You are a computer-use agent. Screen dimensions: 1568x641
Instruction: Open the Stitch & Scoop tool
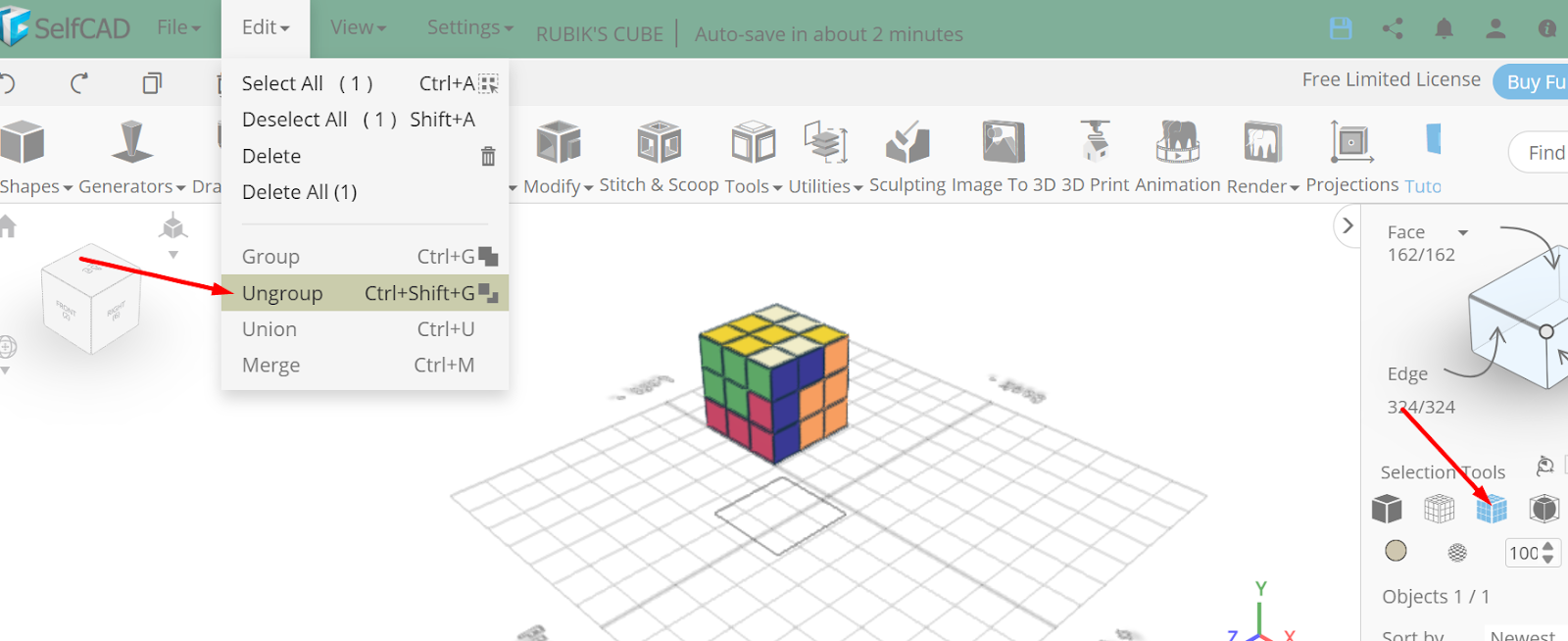click(x=659, y=157)
